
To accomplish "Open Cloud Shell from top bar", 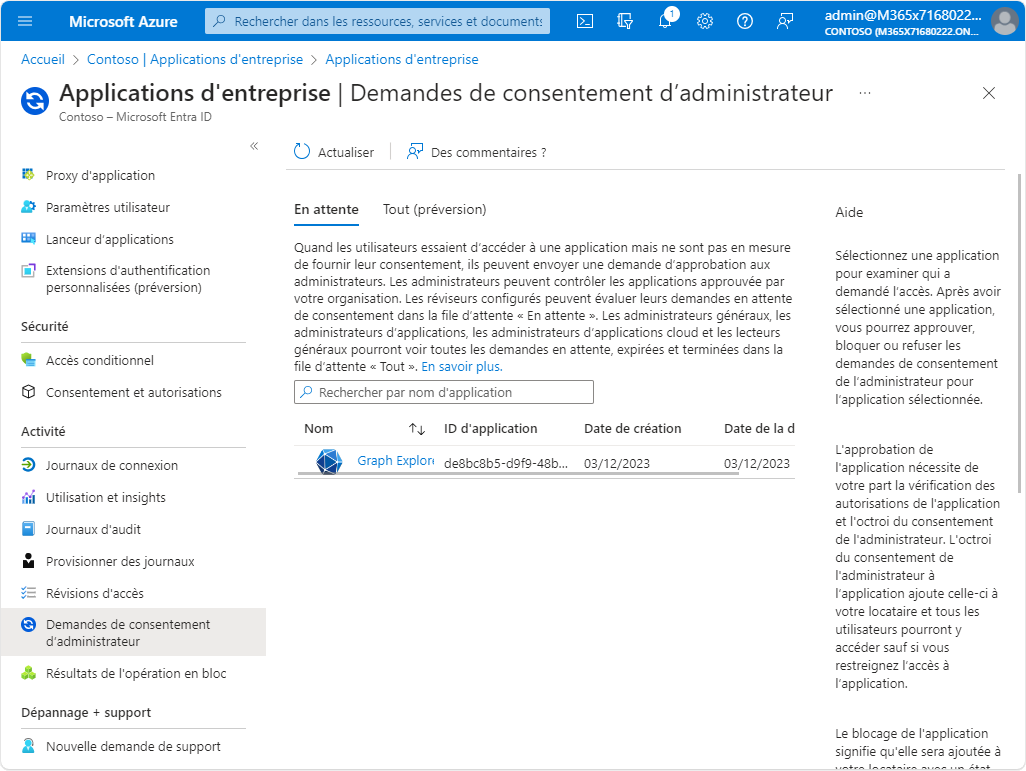I will (x=585, y=21).
